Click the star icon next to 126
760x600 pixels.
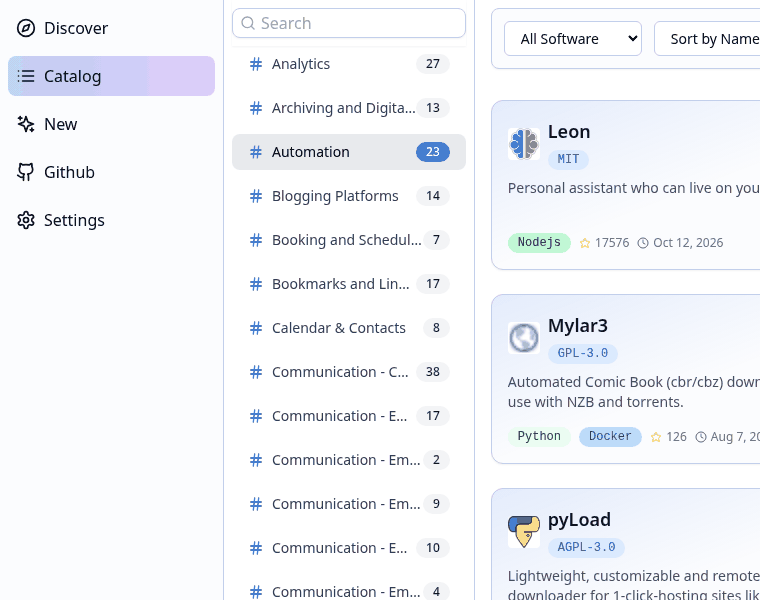(656, 437)
